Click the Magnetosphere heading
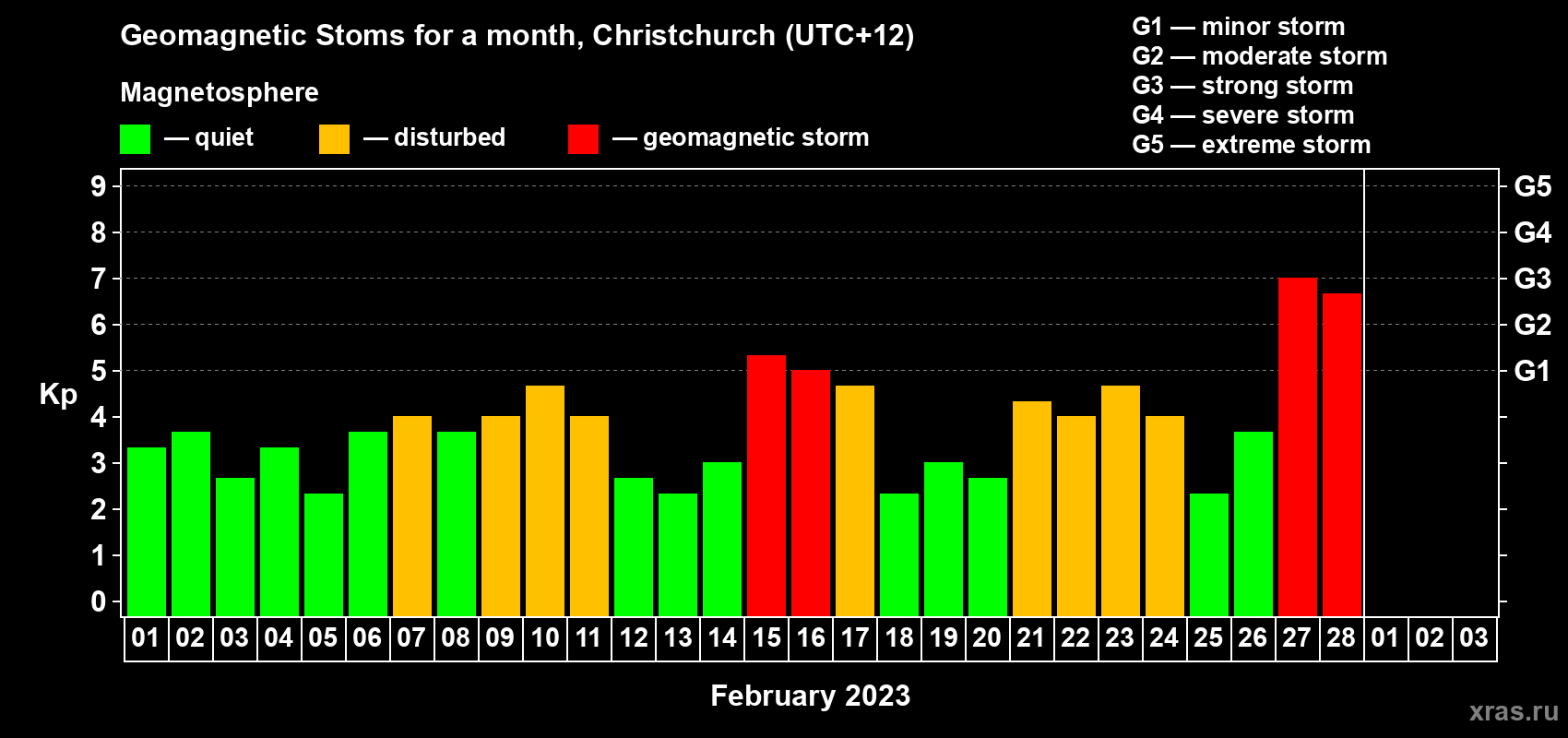This screenshot has height=738, width=1568. tap(220, 92)
